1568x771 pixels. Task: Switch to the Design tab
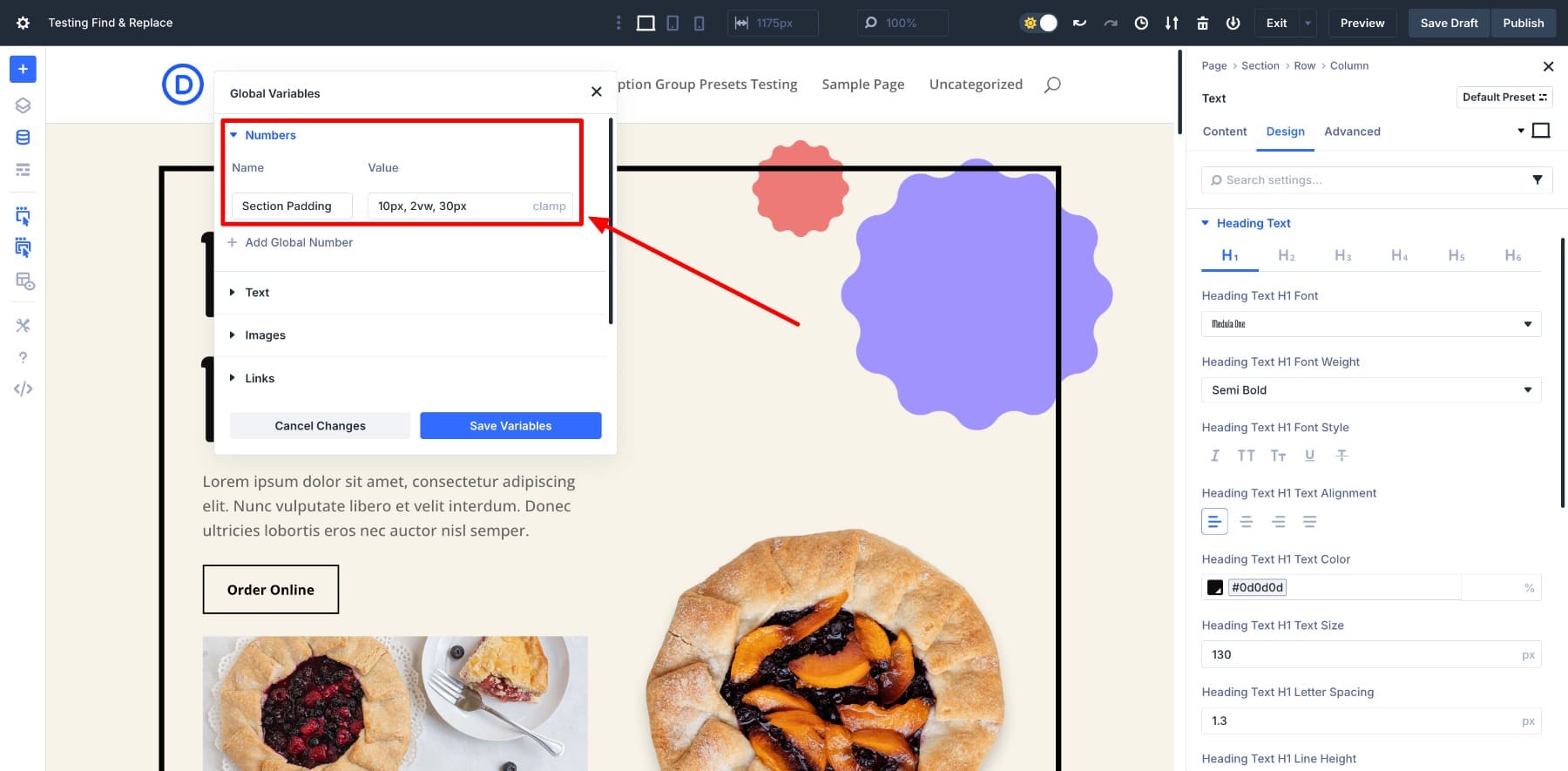point(1285,132)
